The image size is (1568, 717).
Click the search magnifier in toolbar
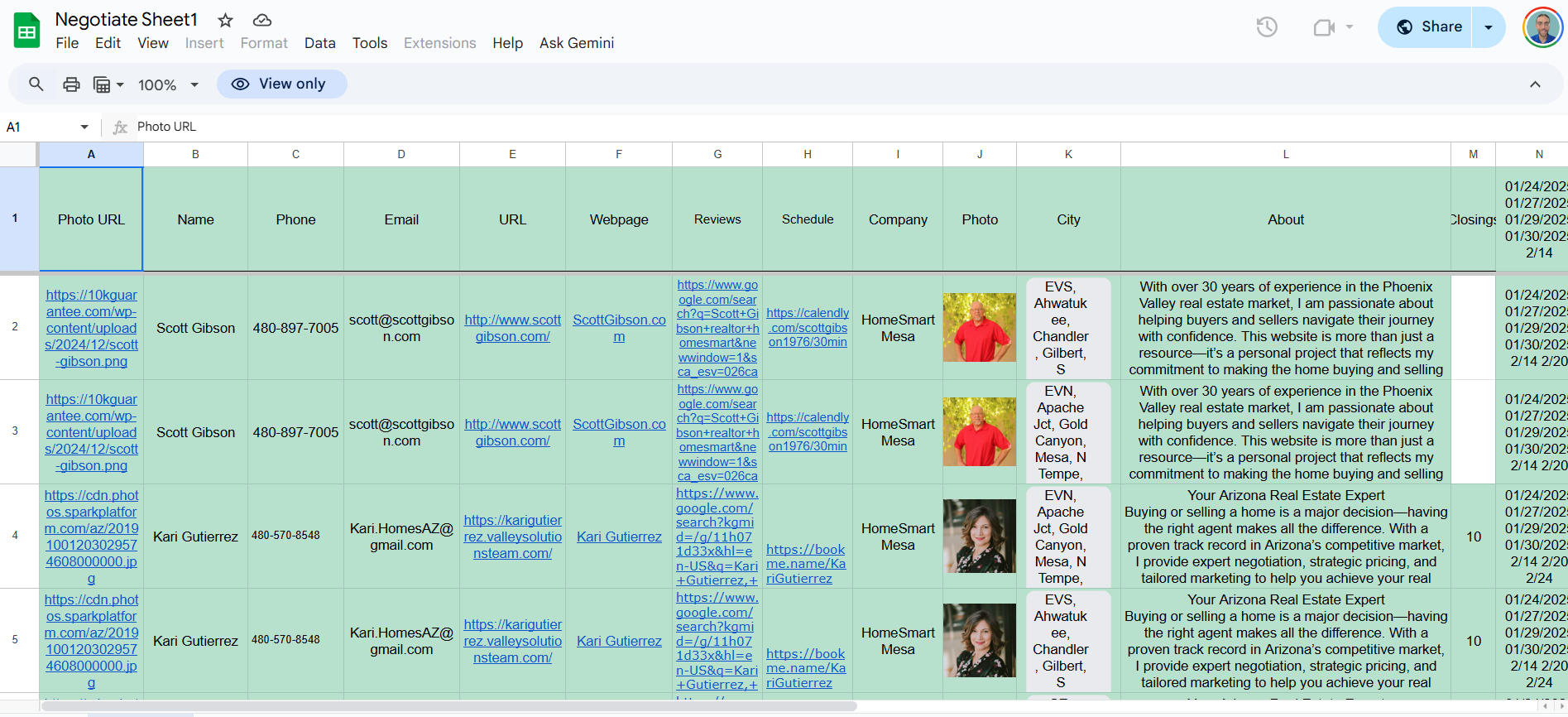(x=36, y=84)
